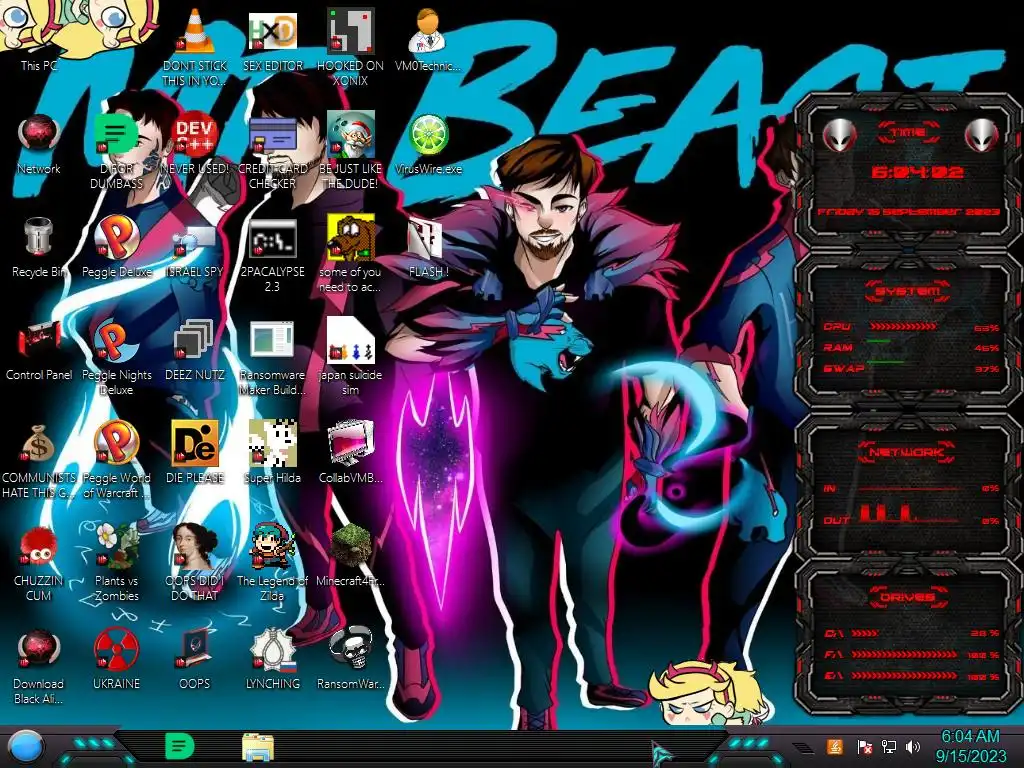
Task: Select the Download Black Ali... icon
Action: [x=39, y=667]
